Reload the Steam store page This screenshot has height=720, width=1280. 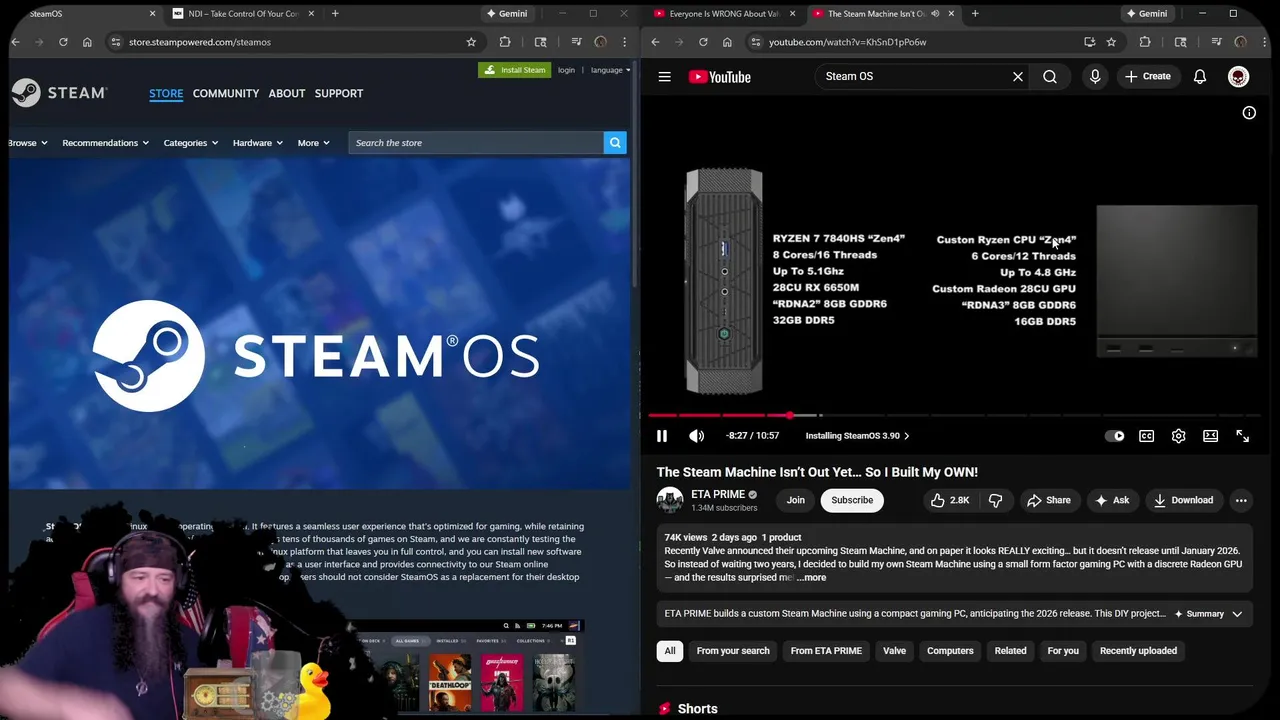(63, 42)
